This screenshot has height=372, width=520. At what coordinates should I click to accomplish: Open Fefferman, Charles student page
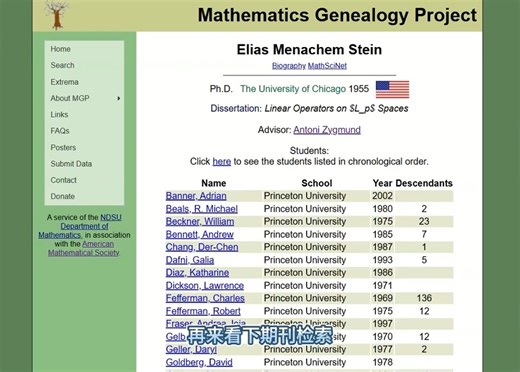click(x=205, y=298)
